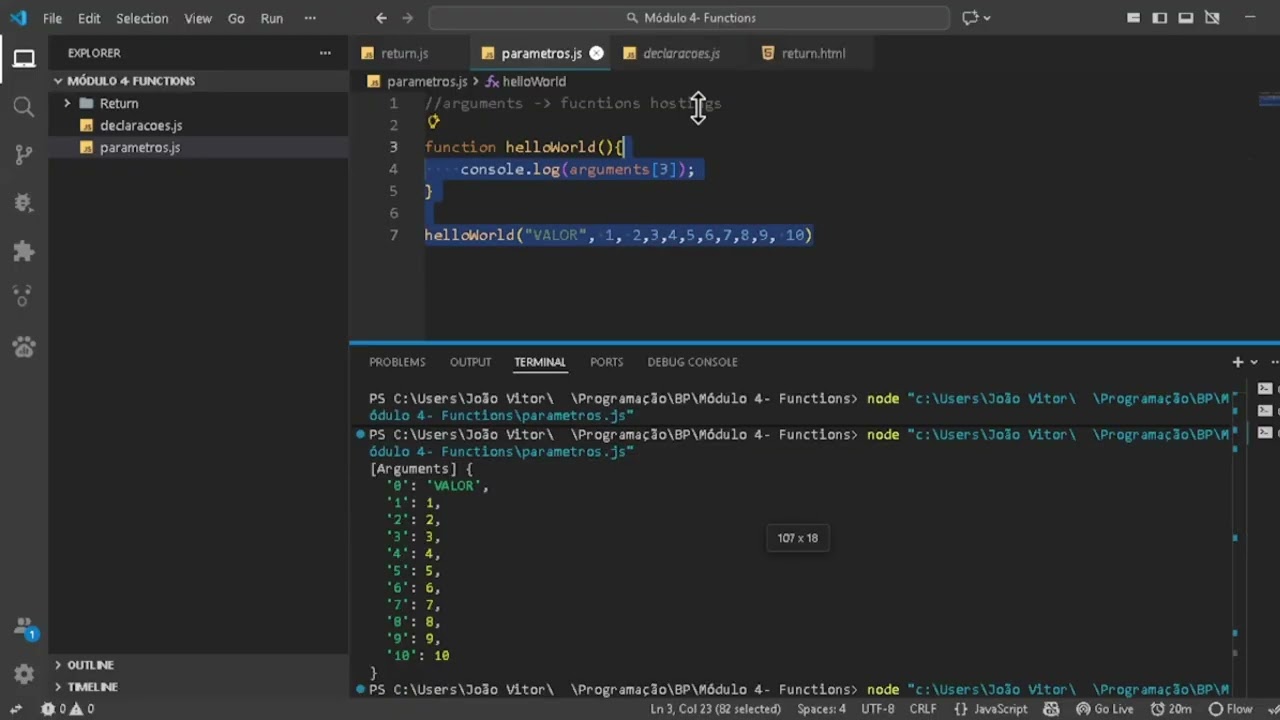This screenshot has height=720, width=1280.
Task: Close the parametros.js editor tab
Action: [596, 53]
